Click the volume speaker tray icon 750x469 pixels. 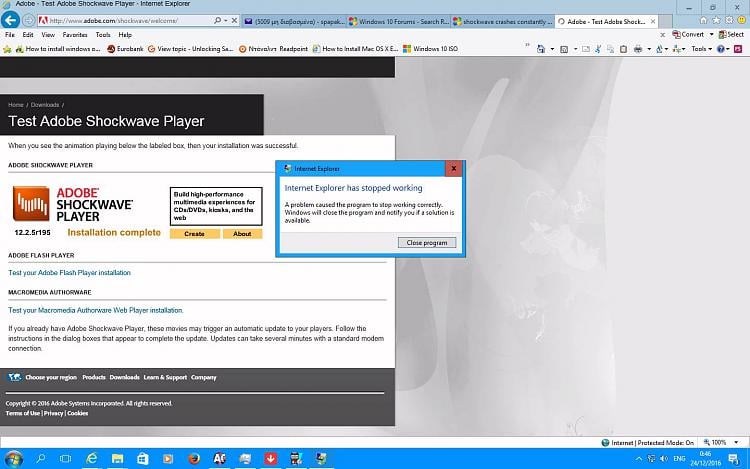(663, 458)
